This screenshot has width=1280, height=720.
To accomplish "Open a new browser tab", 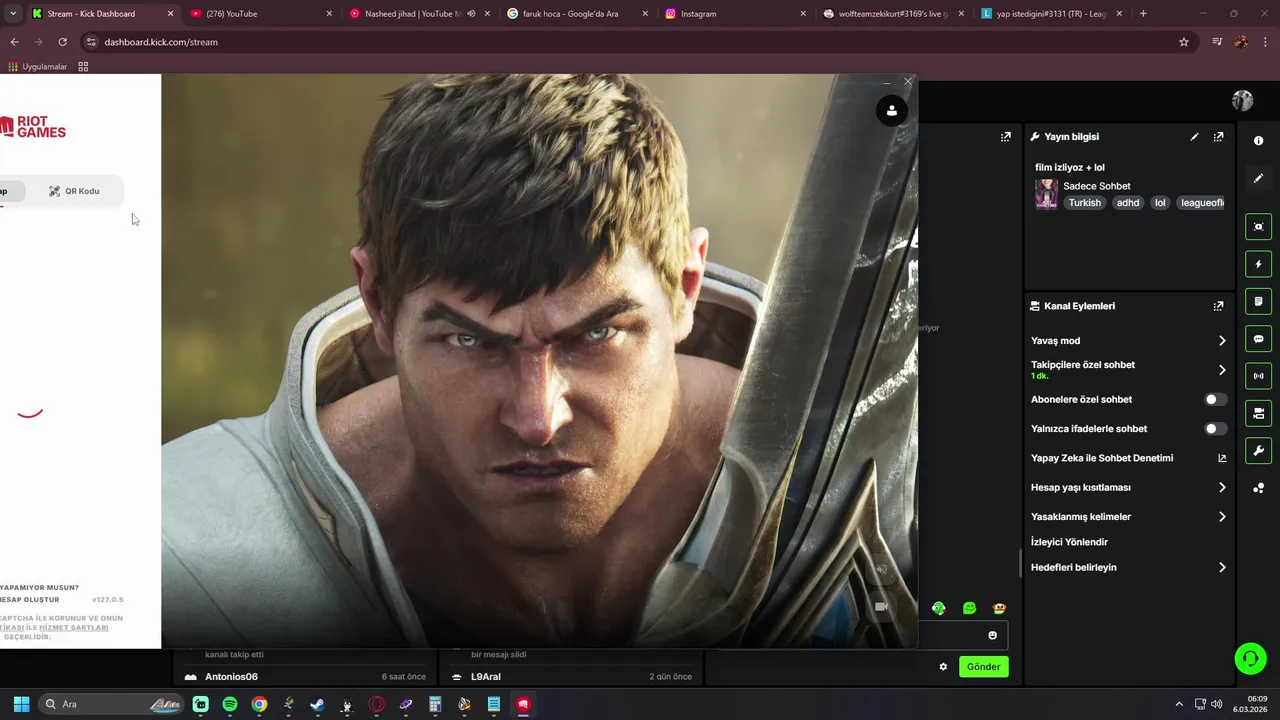I will coord(1143,14).
